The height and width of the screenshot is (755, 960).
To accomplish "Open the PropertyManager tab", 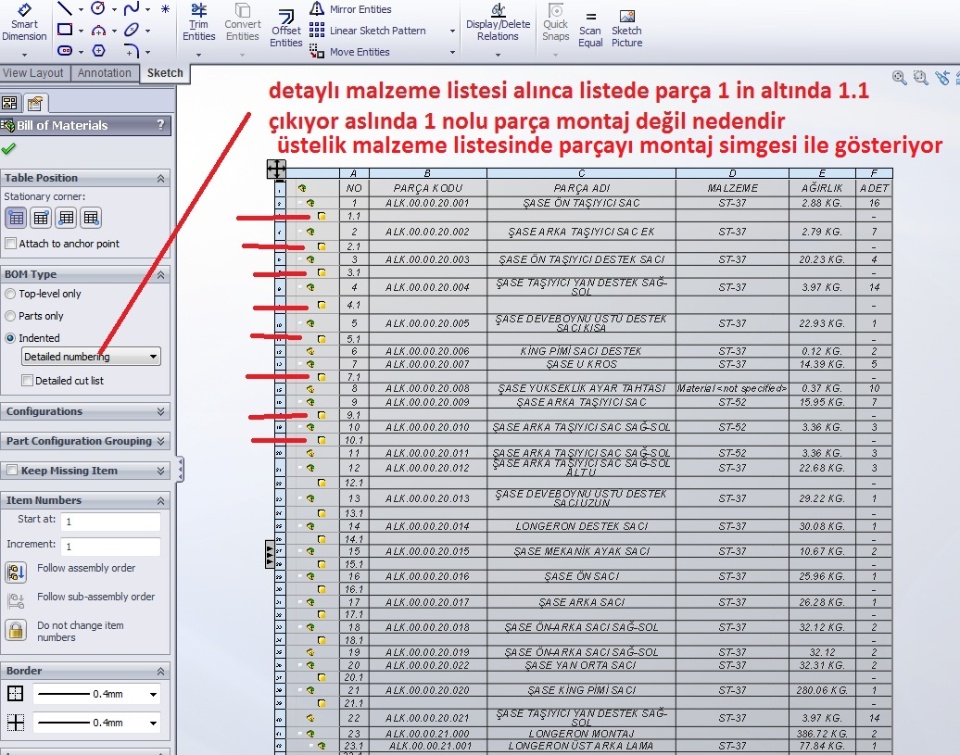I will click(34, 102).
